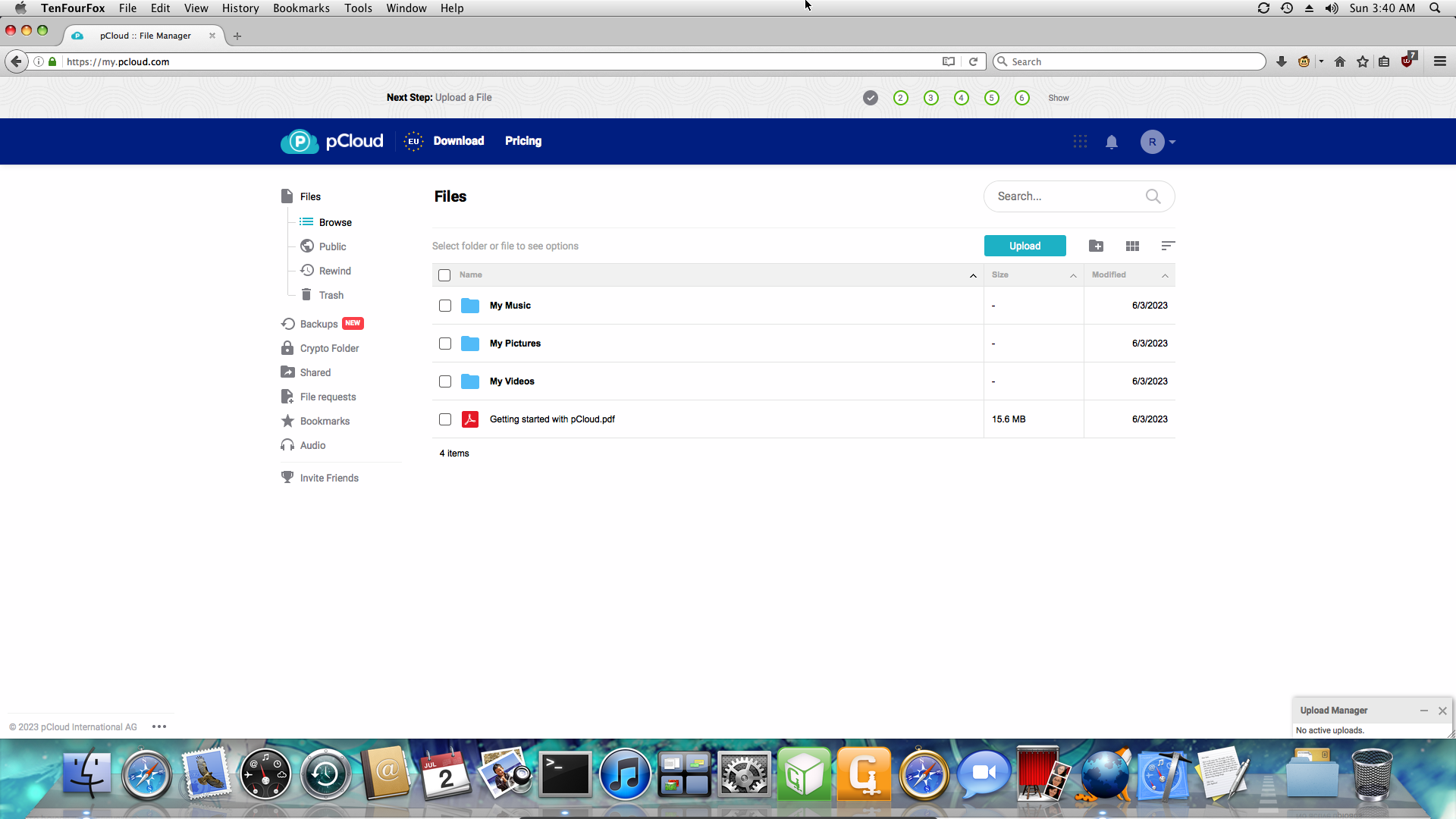This screenshot has width=1456, height=819.
Task: Click the pCloud logo icon
Action: click(300, 141)
